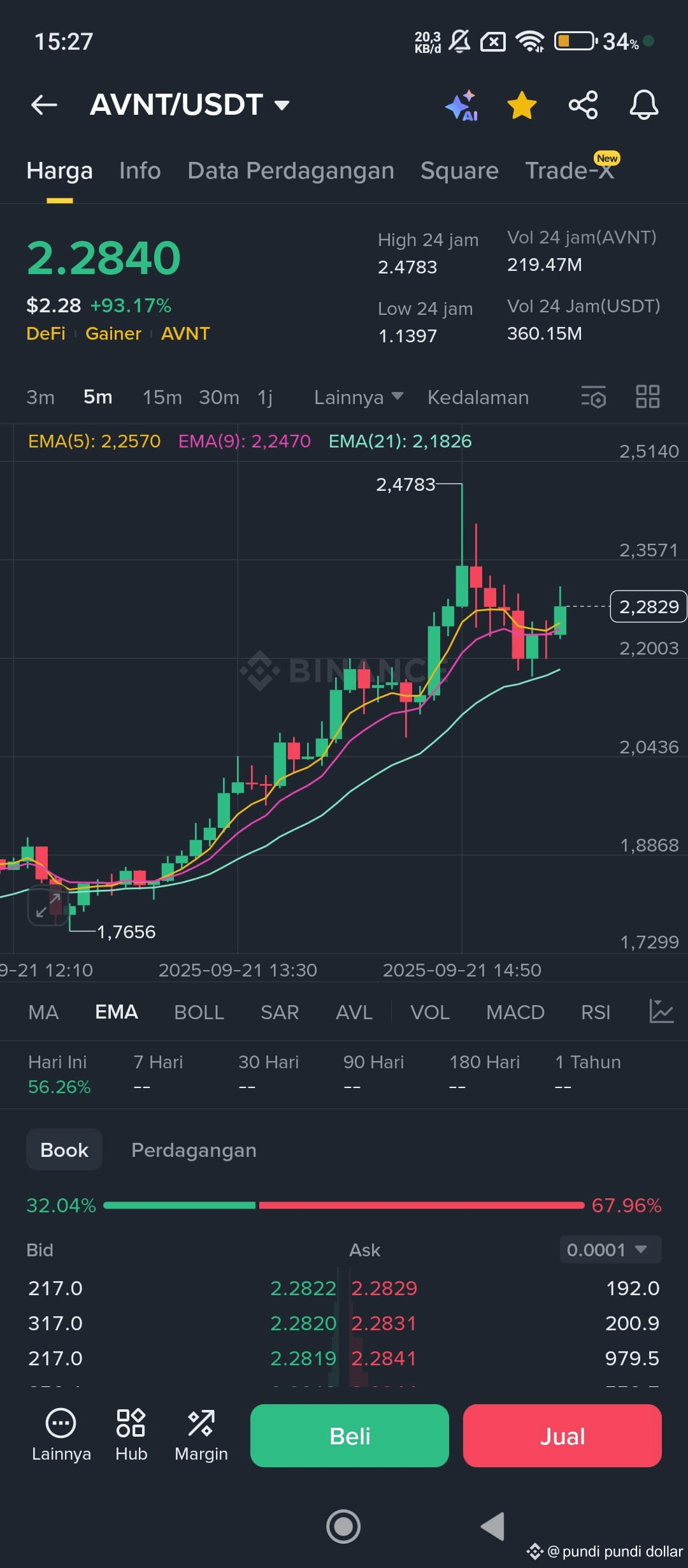Tap the EMA(9) value label

tap(245, 441)
